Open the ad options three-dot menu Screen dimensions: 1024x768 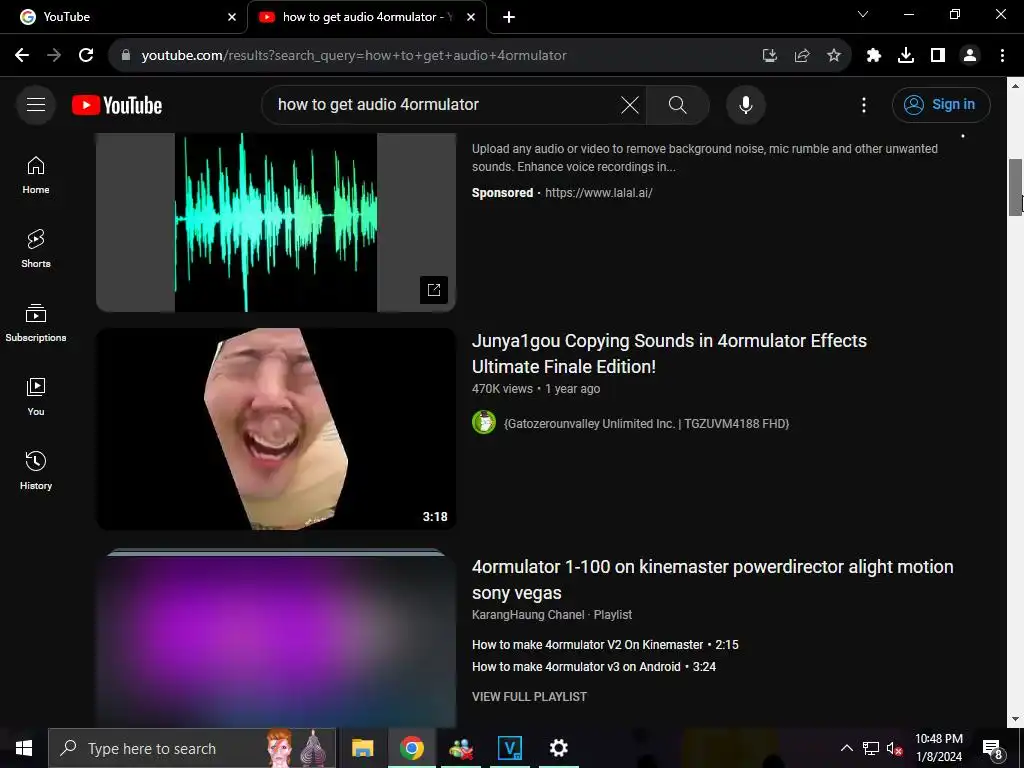coord(963,136)
